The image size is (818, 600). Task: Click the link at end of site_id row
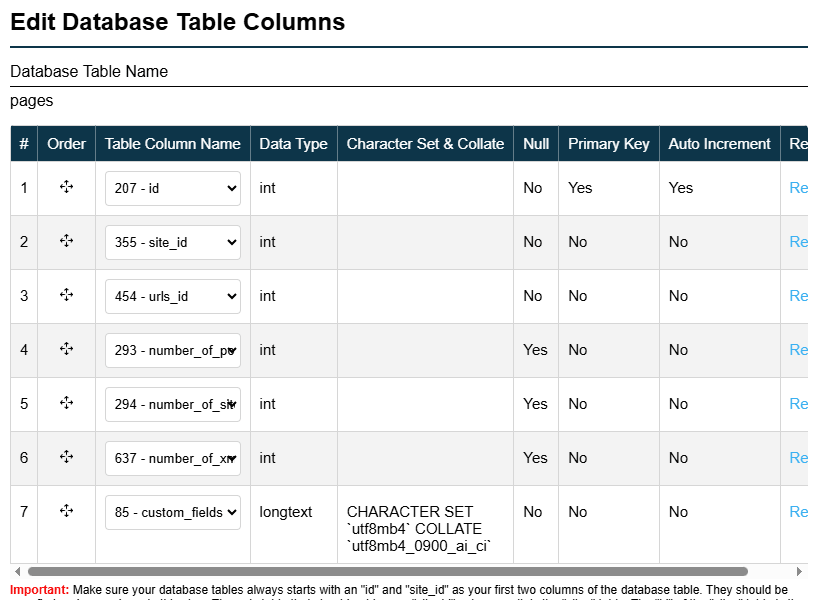coord(799,242)
